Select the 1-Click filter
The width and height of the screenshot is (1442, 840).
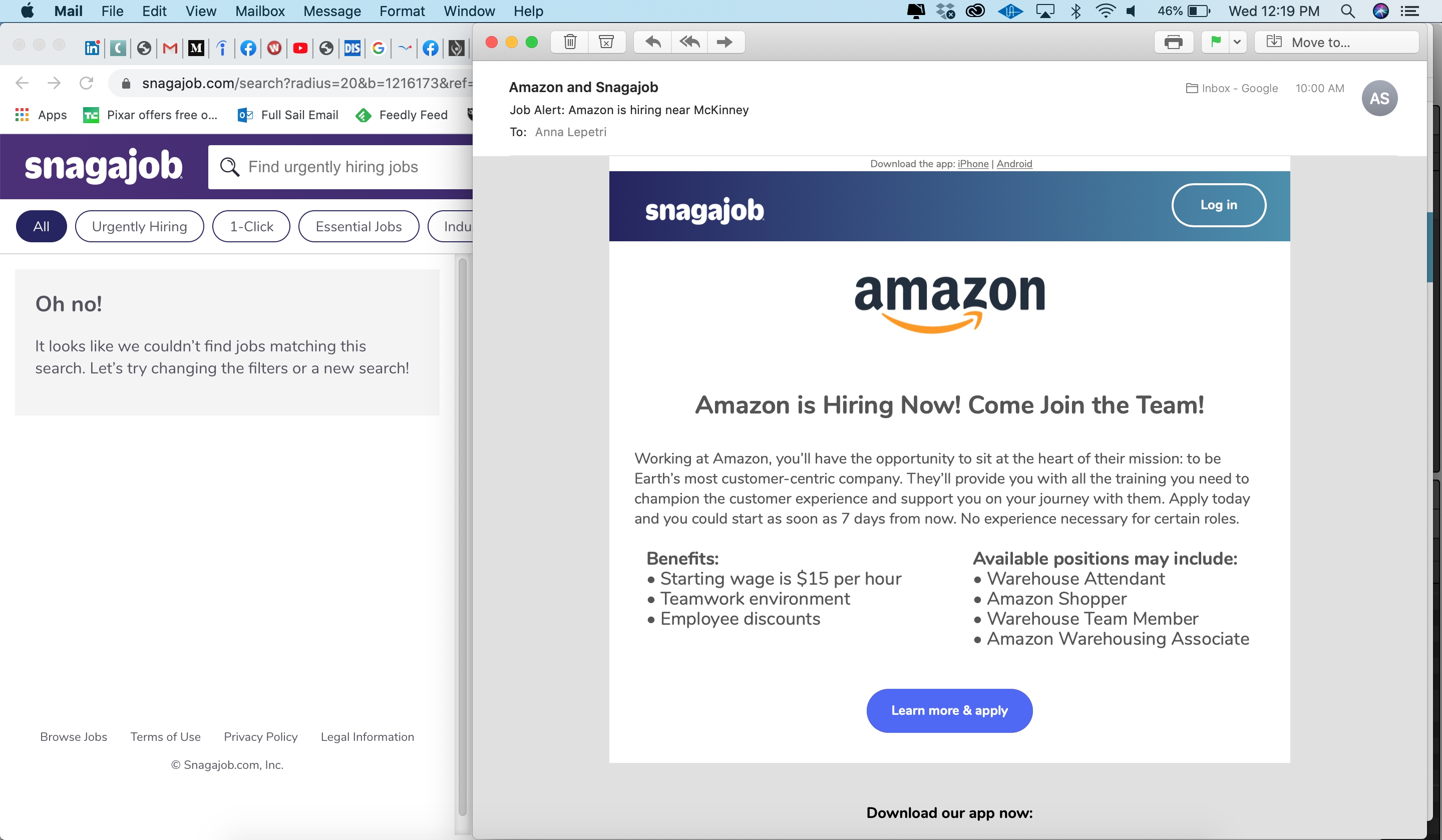251,227
